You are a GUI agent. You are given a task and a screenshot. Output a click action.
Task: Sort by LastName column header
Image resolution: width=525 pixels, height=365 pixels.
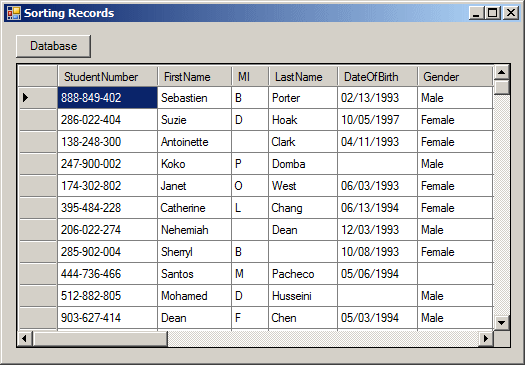[x=303, y=77]
